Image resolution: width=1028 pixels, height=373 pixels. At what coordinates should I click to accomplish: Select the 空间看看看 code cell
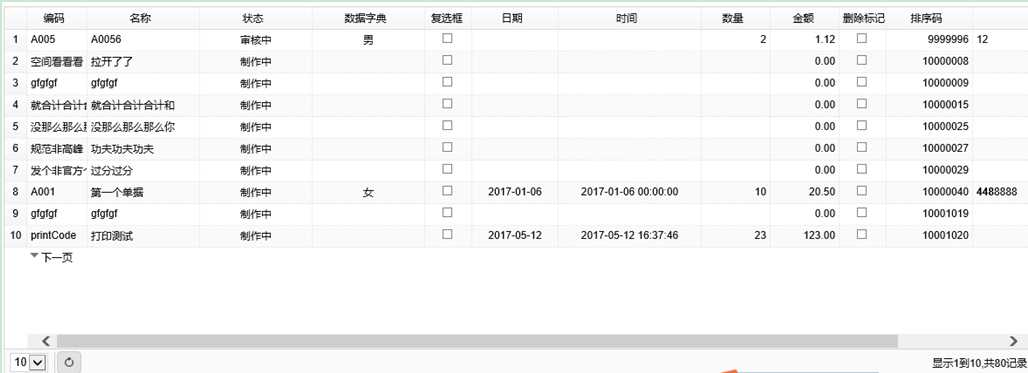(56, 62)
